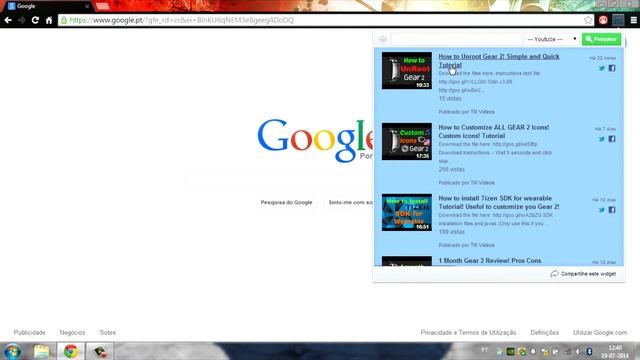Screen dimensions: 640x360
Task: Open the Chrome hamburger menu
Action: (633, 20)
